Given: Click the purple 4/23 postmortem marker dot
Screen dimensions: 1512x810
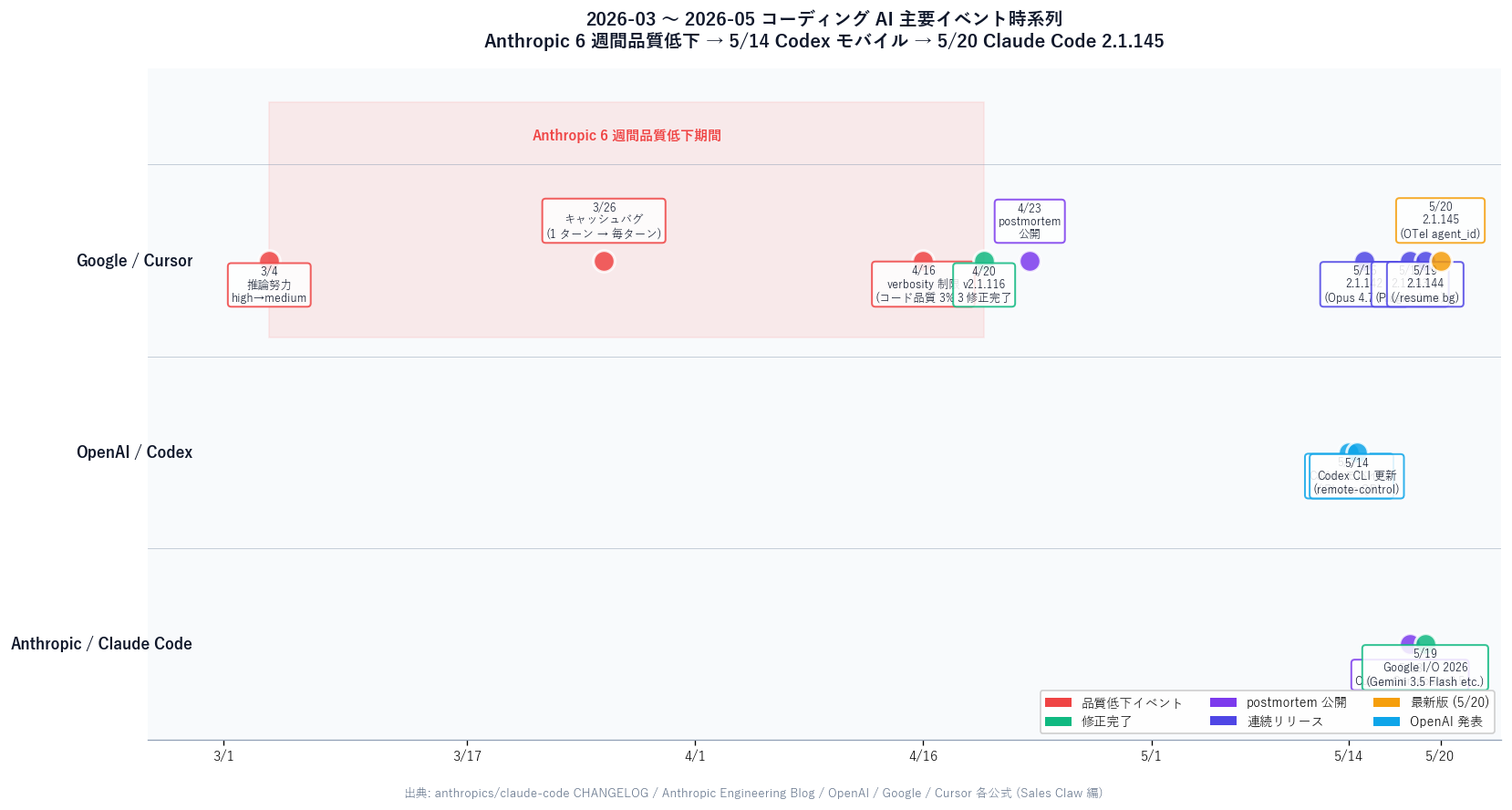Looking at the screenshot, I should (x=1030, y=261).
